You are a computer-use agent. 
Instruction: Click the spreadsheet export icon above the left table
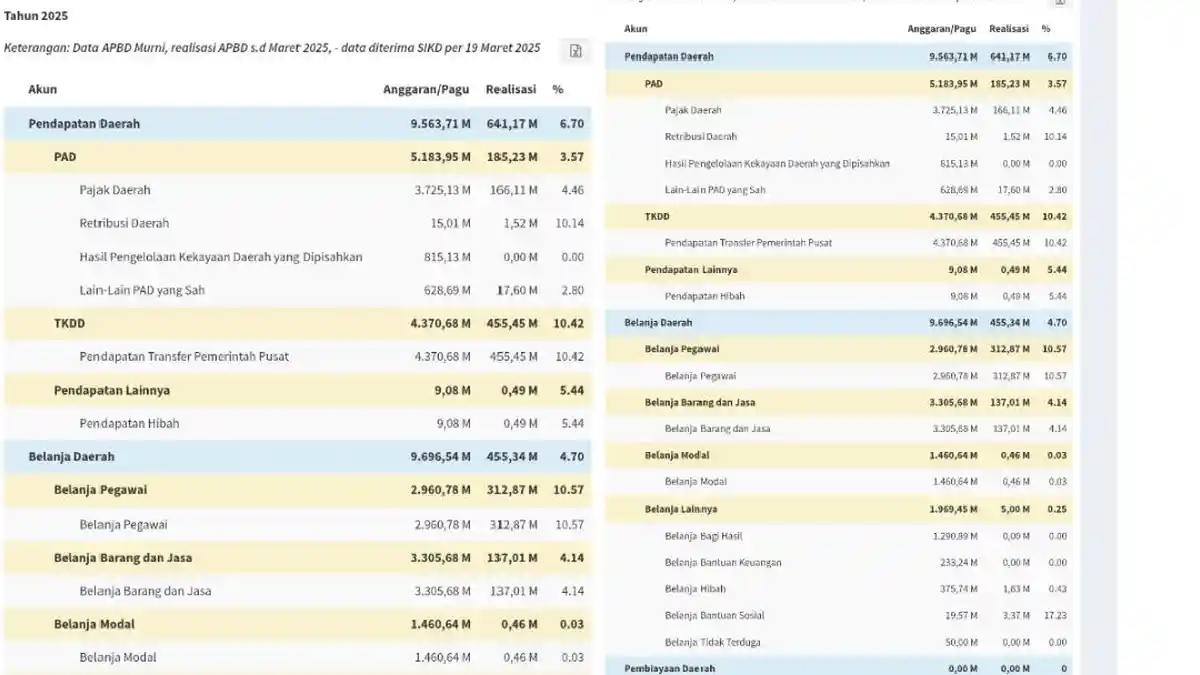[x=576, y=51]
